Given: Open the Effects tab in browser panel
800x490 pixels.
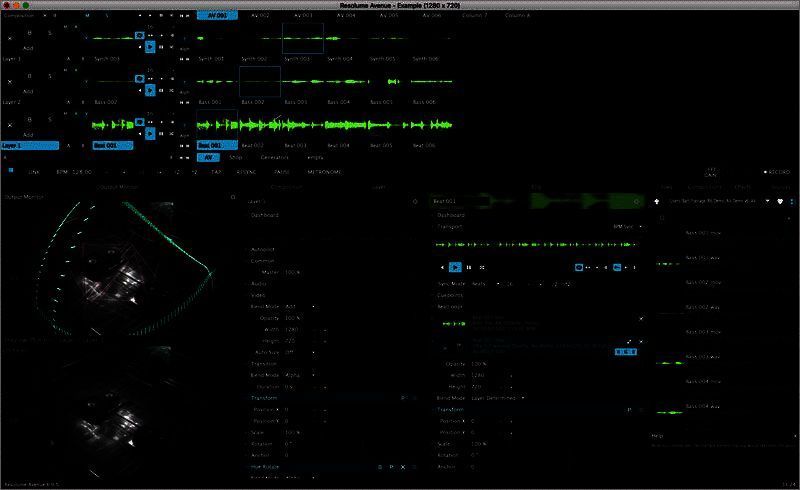Looking at the screenshot, I should tap(742, 187).
